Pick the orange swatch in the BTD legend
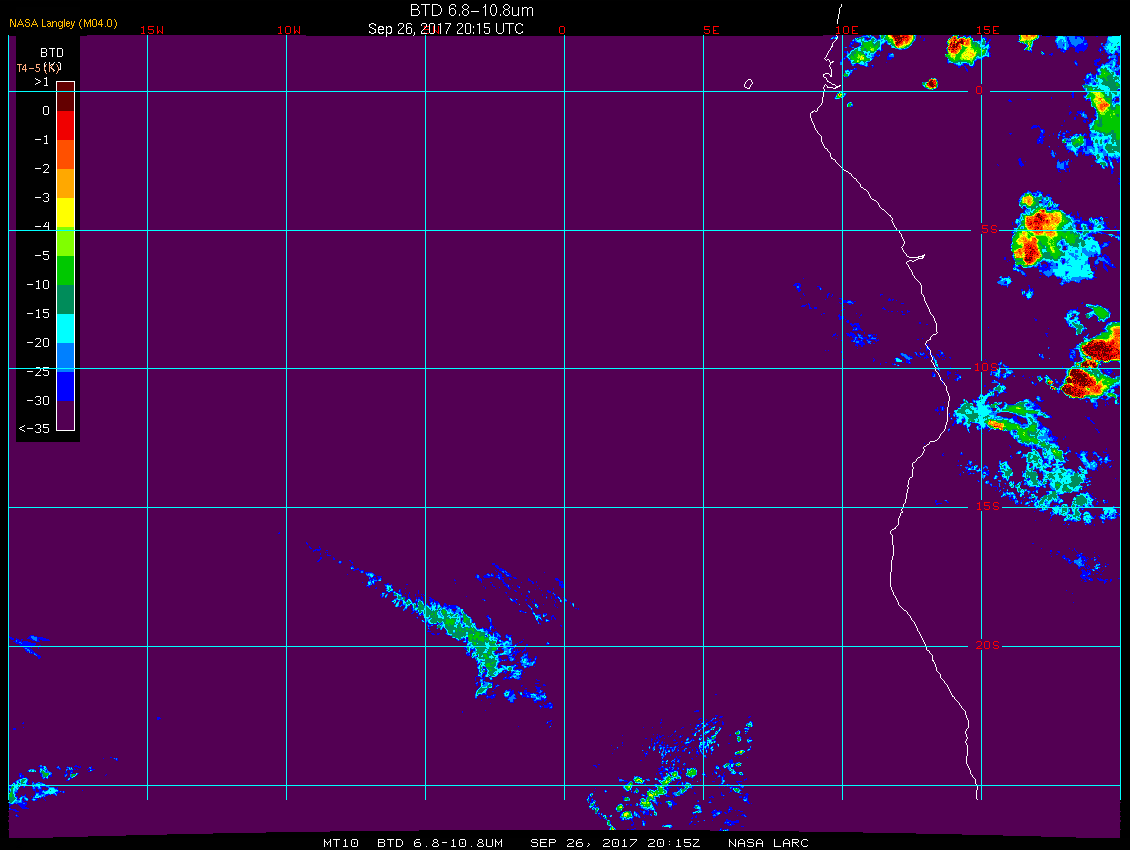This screenshot has width=1130, height=850. 66,183
